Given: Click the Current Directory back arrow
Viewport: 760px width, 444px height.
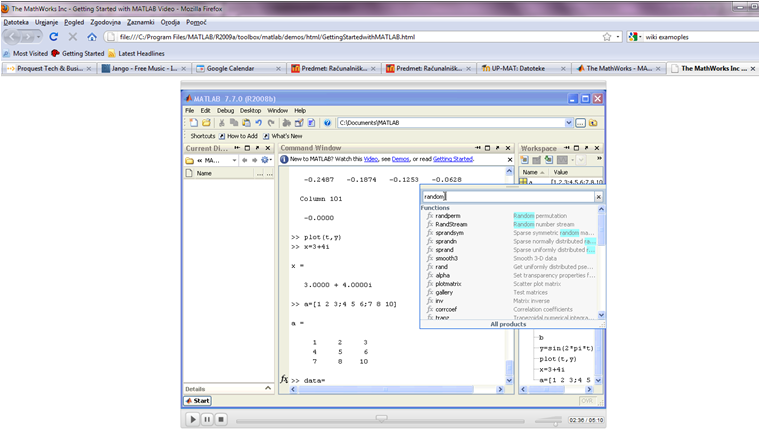Looking at the screenshot, I should click(245, 160).
